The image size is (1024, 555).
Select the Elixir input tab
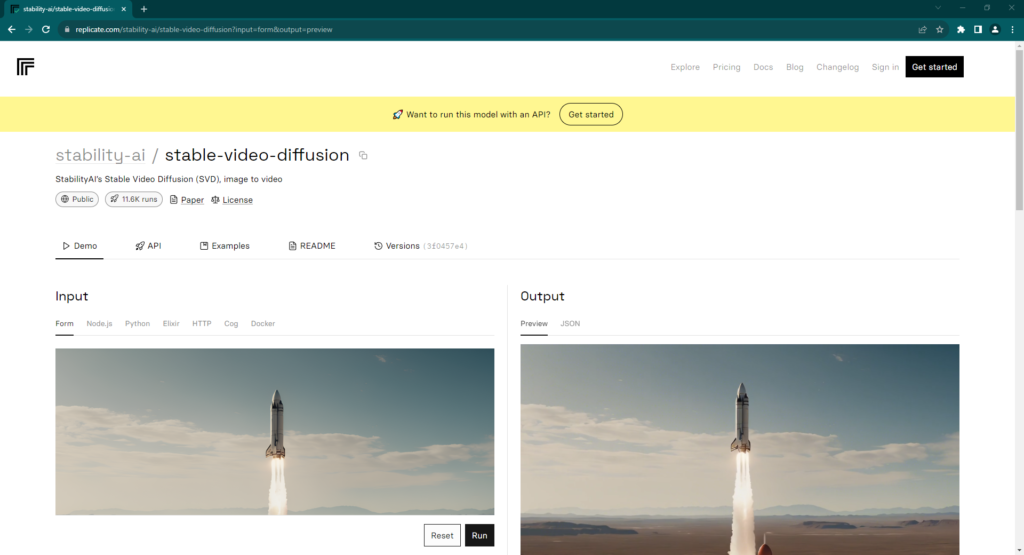click(x=171, y=324)
